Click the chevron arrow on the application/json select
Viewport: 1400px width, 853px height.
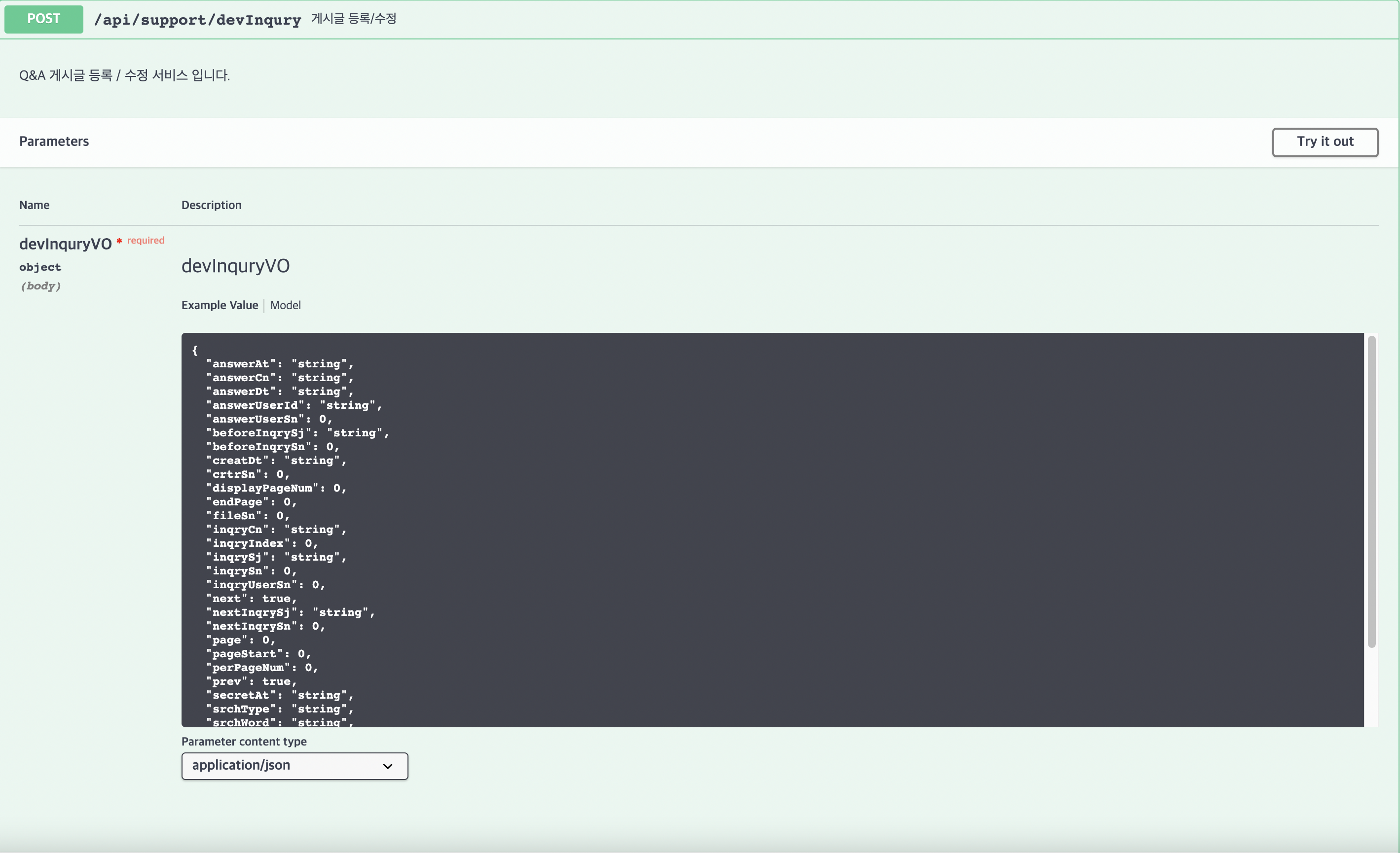point(388,766)
